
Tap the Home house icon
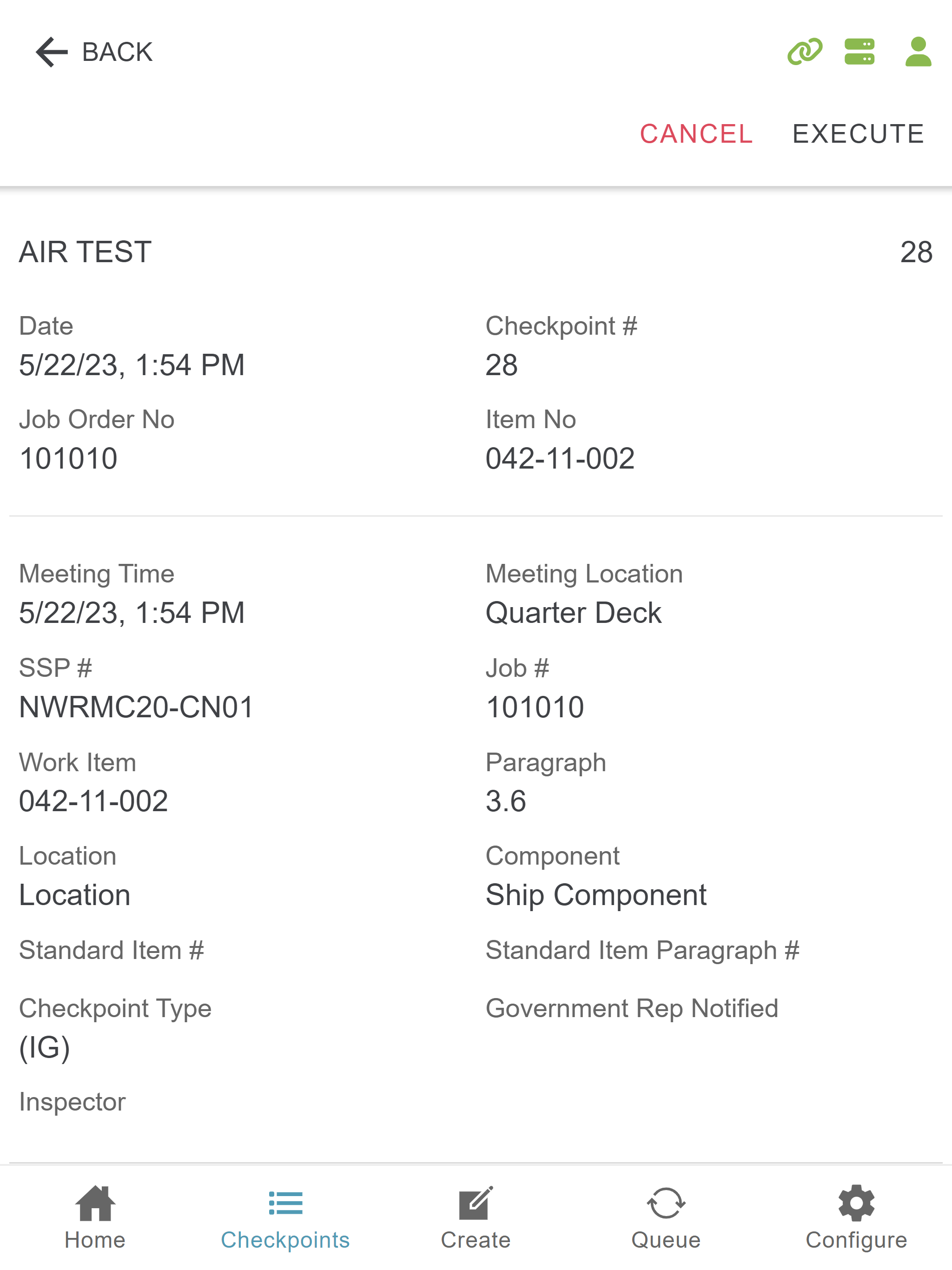tap(95, 1203)
